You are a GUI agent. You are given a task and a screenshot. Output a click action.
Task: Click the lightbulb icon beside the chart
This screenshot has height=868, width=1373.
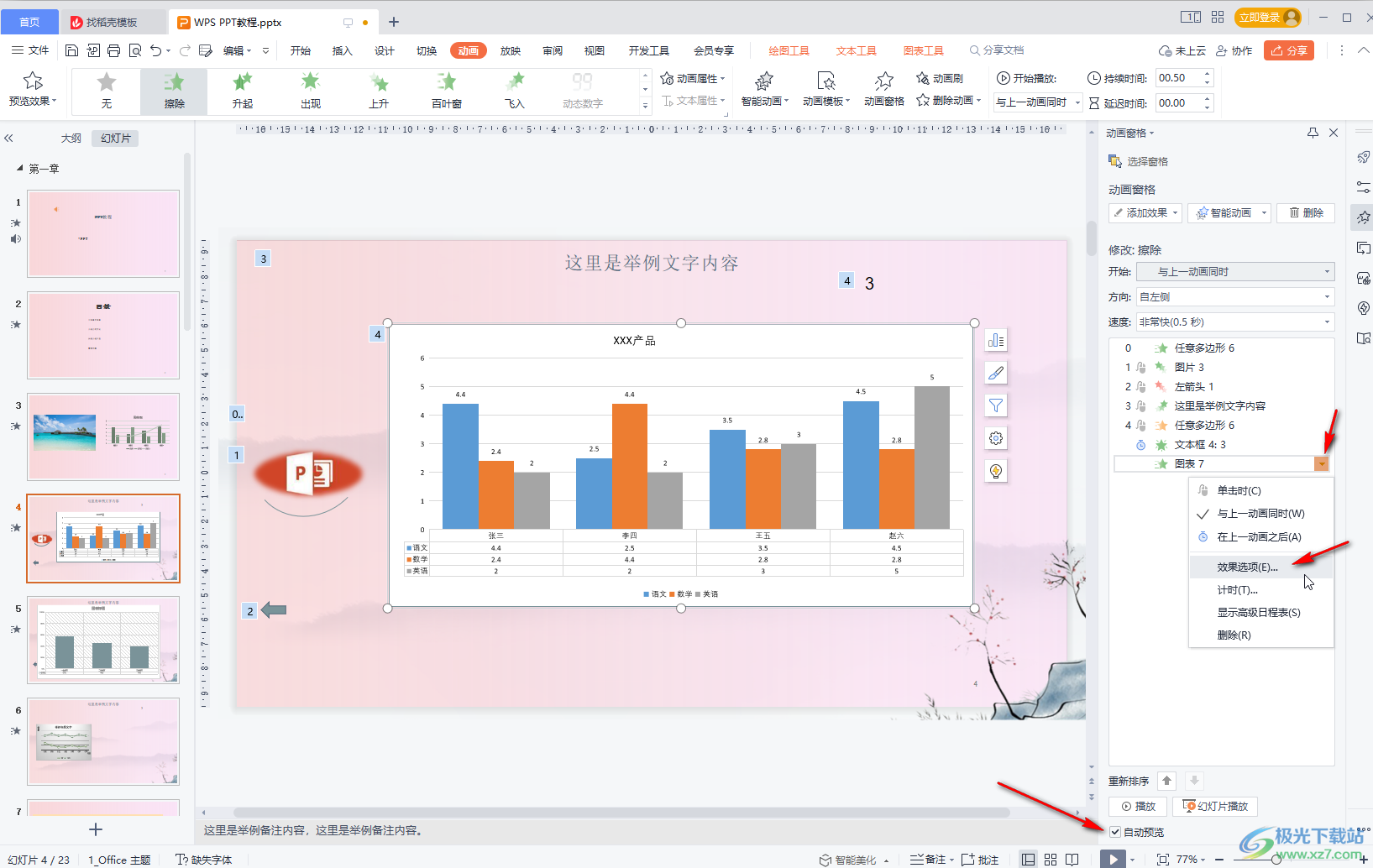click(996, 471)
